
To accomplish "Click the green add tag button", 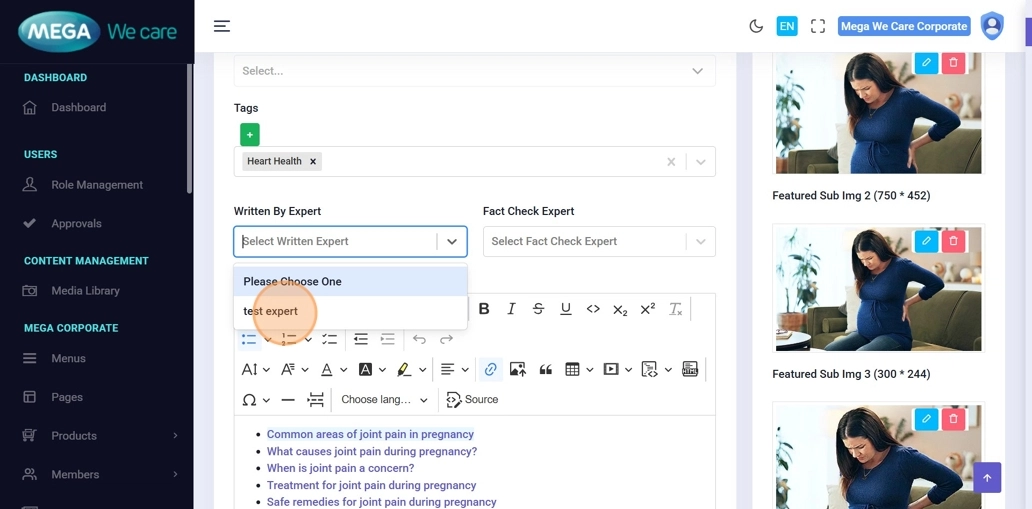I will [249, 134].
